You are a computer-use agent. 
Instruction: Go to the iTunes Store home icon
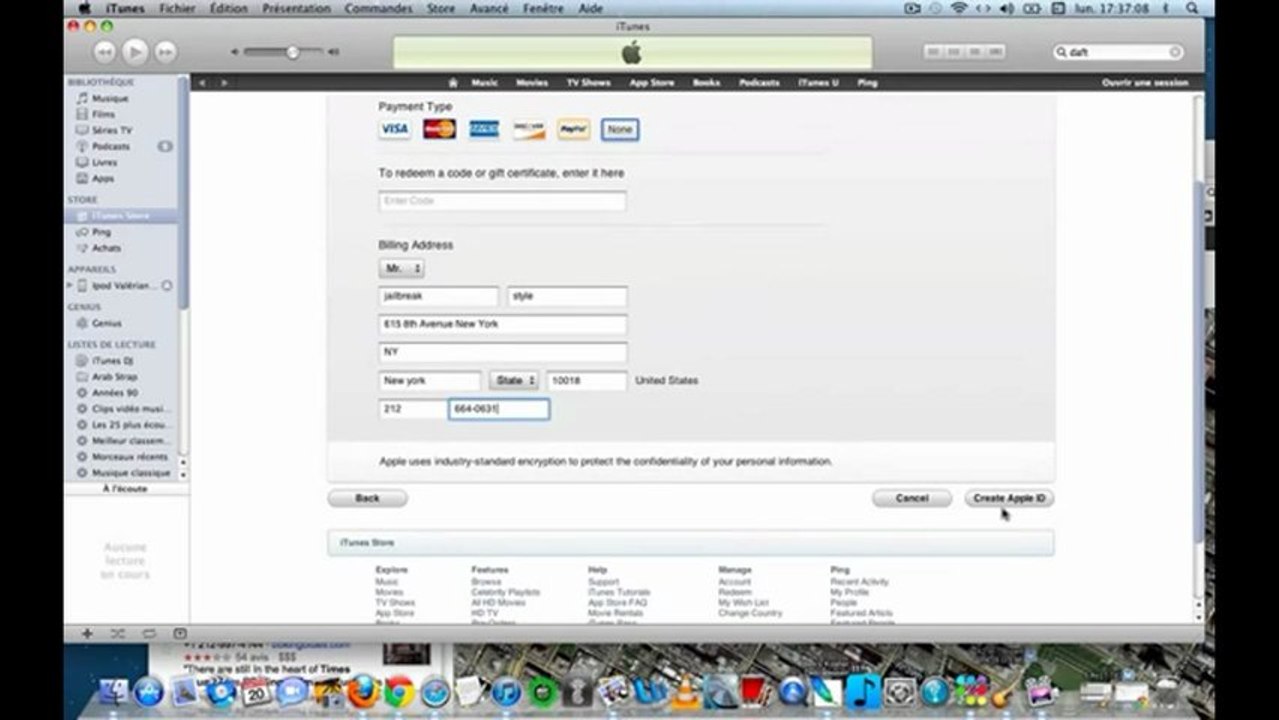(453, 83)
